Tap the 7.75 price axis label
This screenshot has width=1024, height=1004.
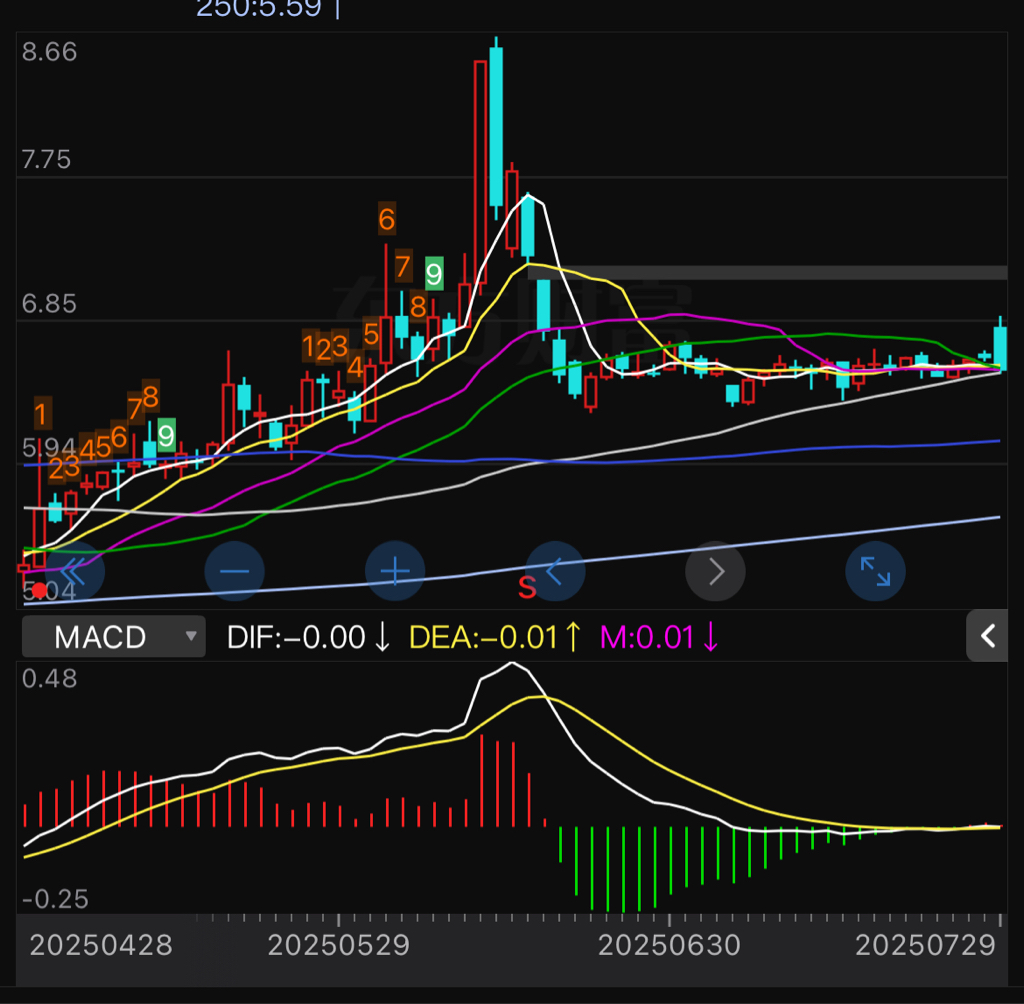pos(46,160)
